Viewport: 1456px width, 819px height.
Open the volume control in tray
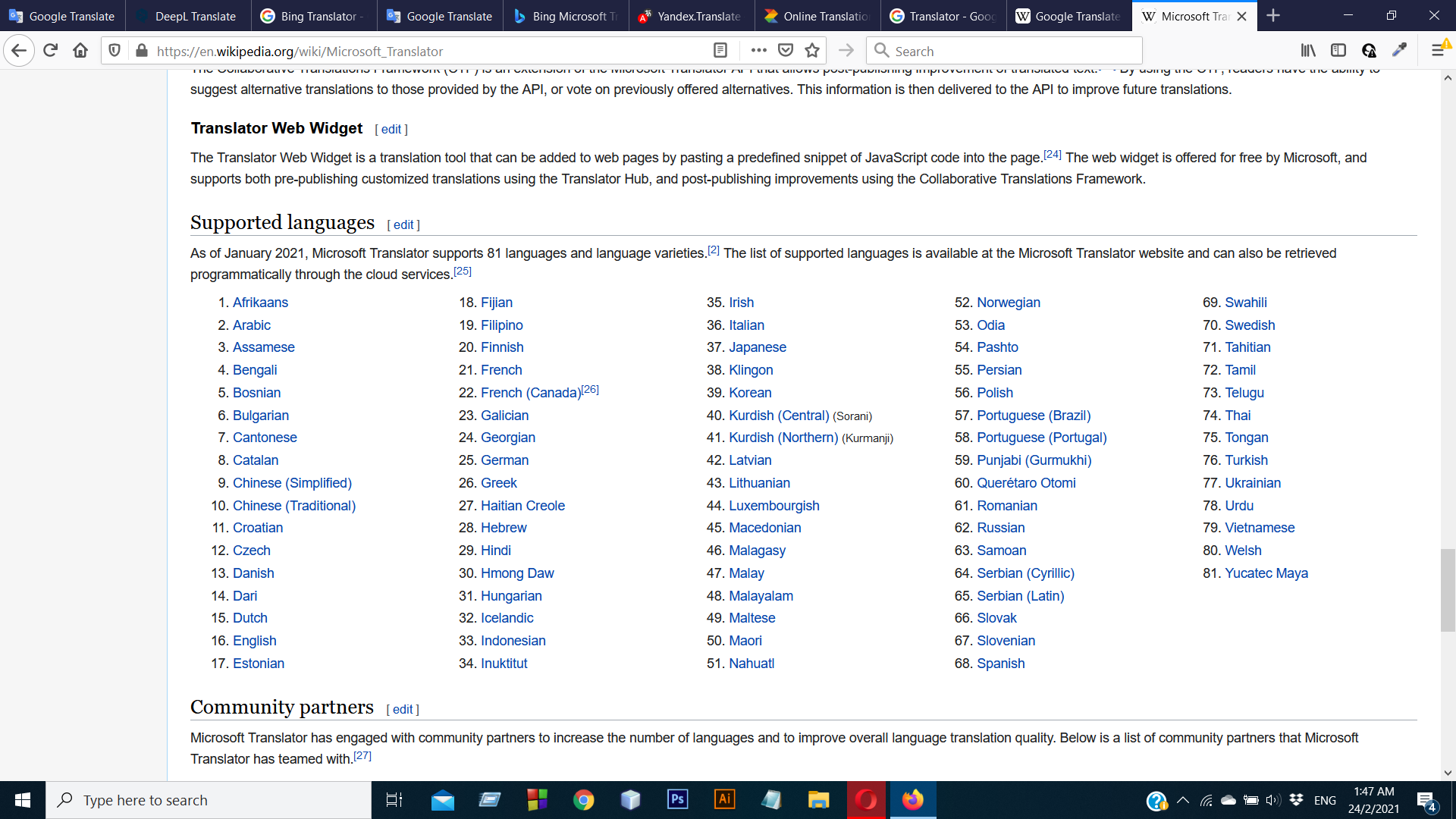[x=1273, y=800]
